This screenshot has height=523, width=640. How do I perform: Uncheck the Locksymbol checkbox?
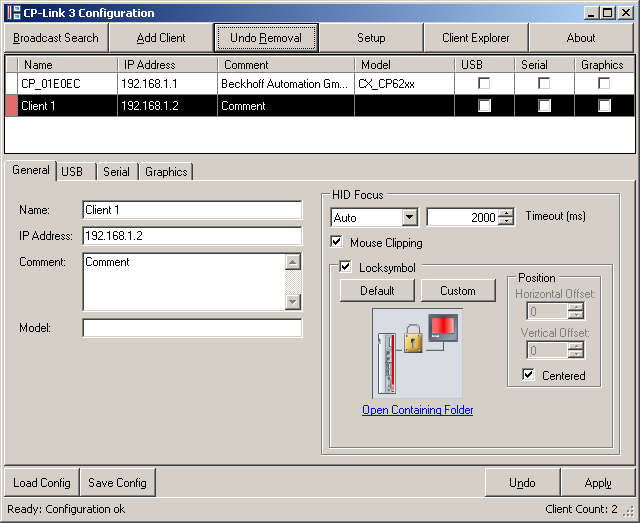[345, 267]
